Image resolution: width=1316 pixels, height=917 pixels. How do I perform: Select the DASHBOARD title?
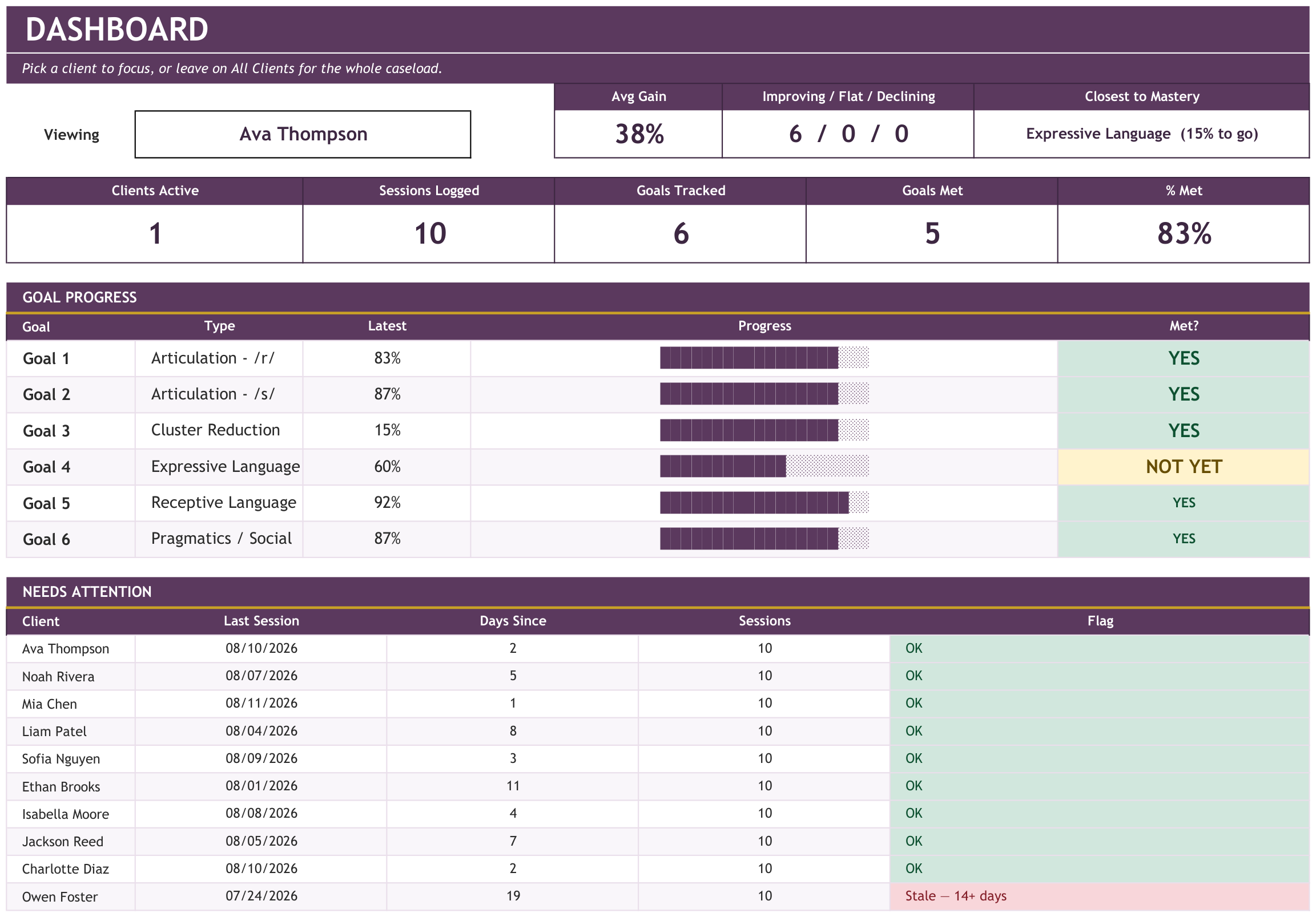[x=117, y=29]
